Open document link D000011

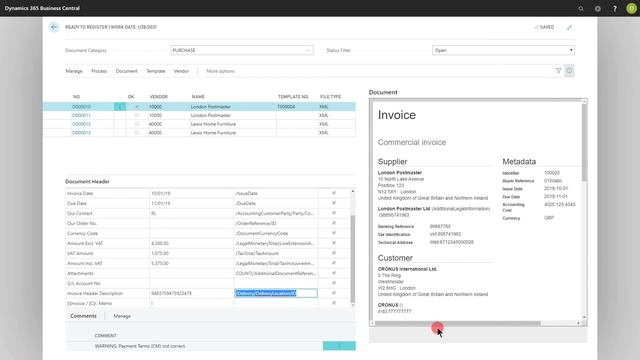[81, 115]
